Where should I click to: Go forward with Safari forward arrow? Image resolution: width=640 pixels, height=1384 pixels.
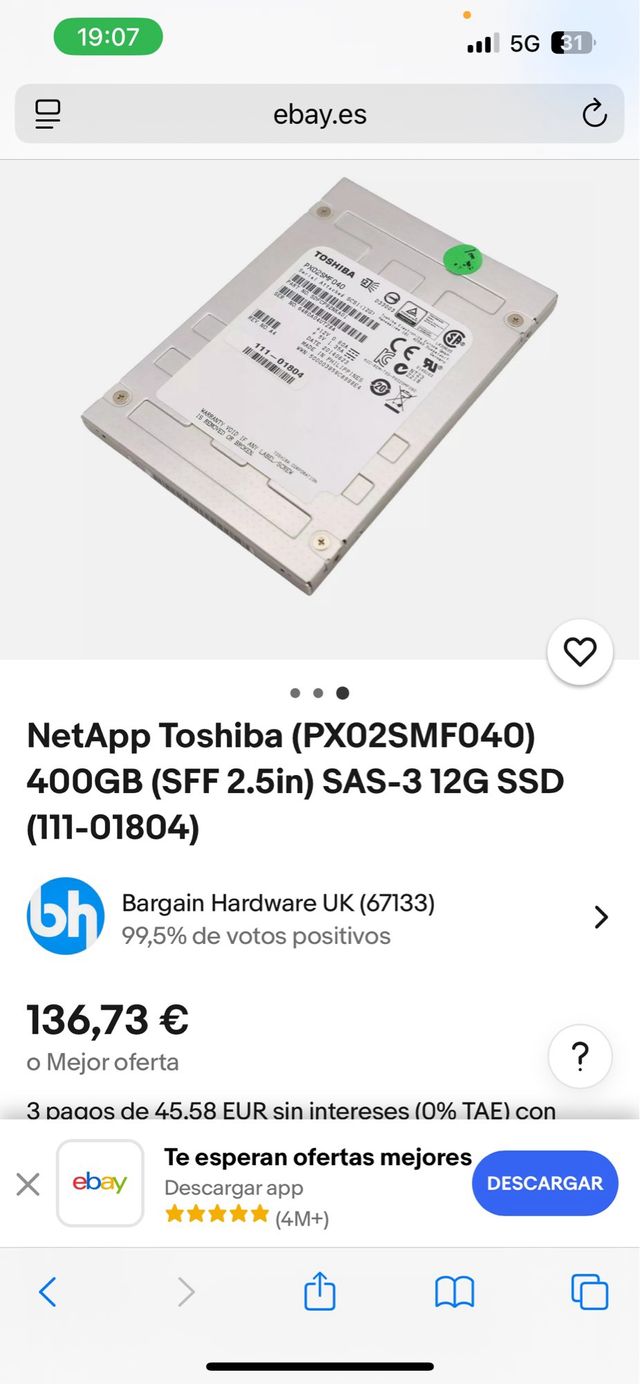click(x=185, y=1292)
